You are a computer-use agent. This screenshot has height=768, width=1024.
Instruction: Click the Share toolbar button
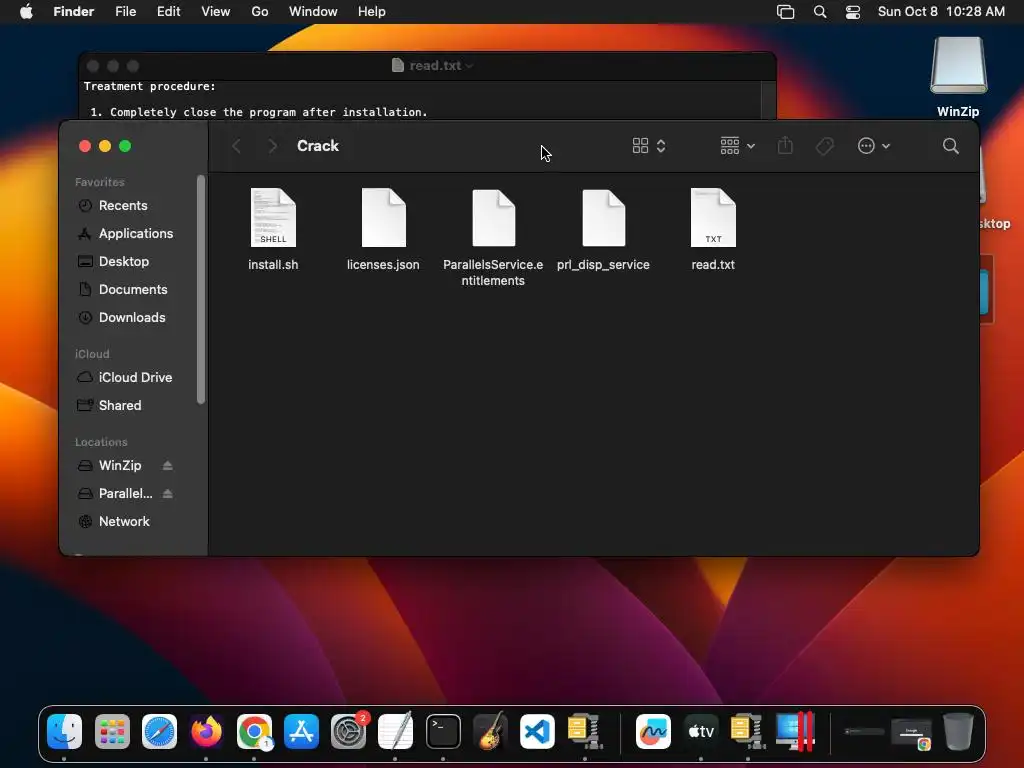click(785, 146)
